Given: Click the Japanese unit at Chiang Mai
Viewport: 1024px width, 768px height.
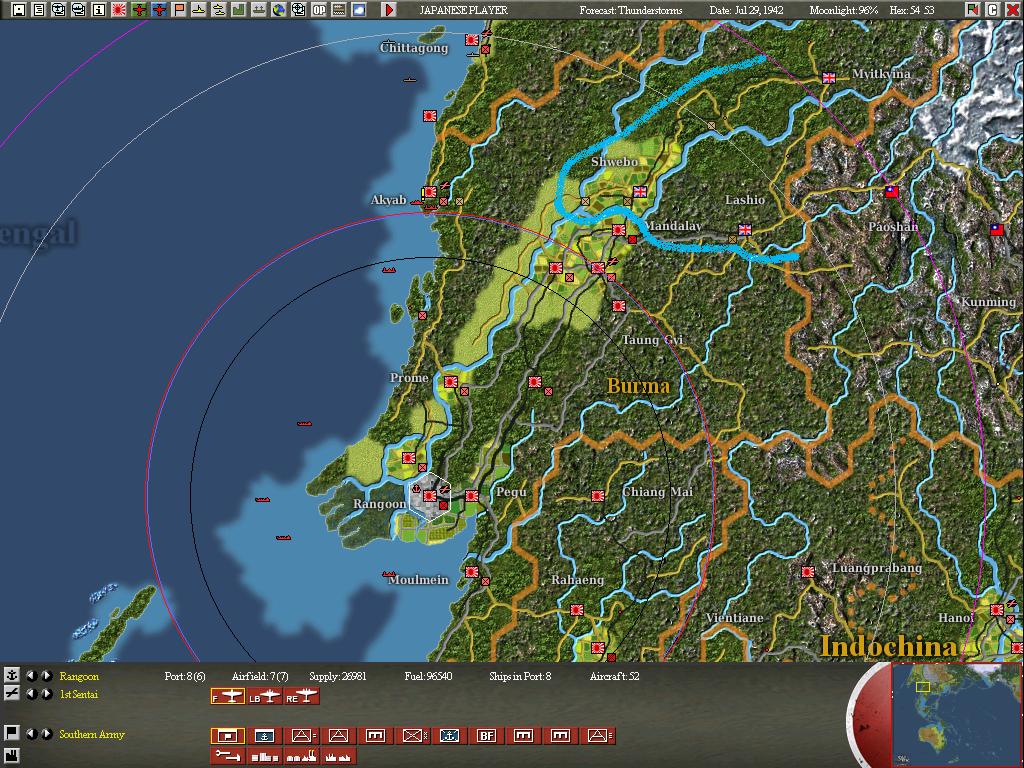Looking at the screenshot, I should [598, 496].
